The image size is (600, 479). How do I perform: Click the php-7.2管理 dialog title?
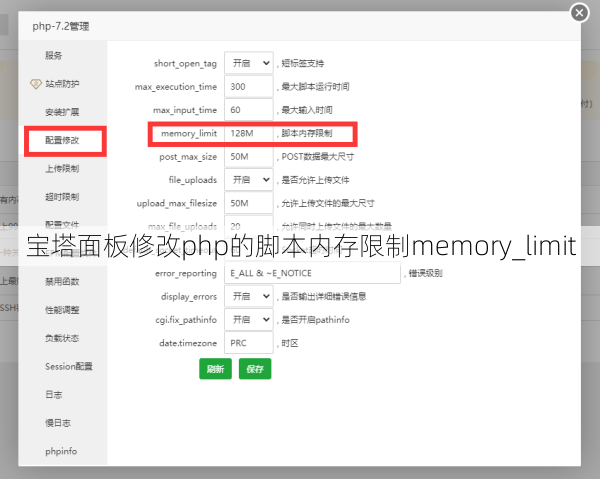click(x=61, y=26)
